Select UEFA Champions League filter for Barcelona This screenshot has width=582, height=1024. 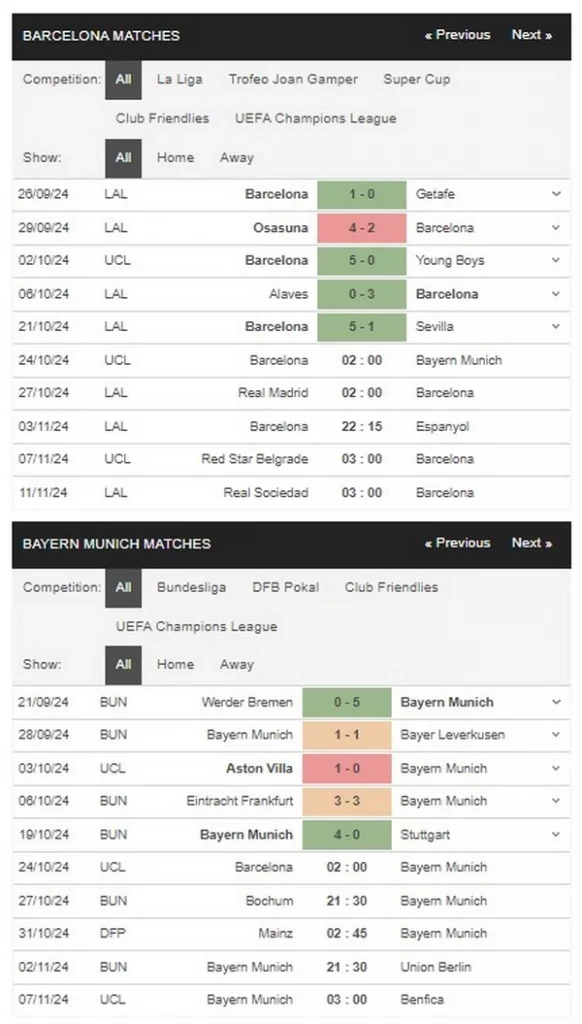[315, 118]
